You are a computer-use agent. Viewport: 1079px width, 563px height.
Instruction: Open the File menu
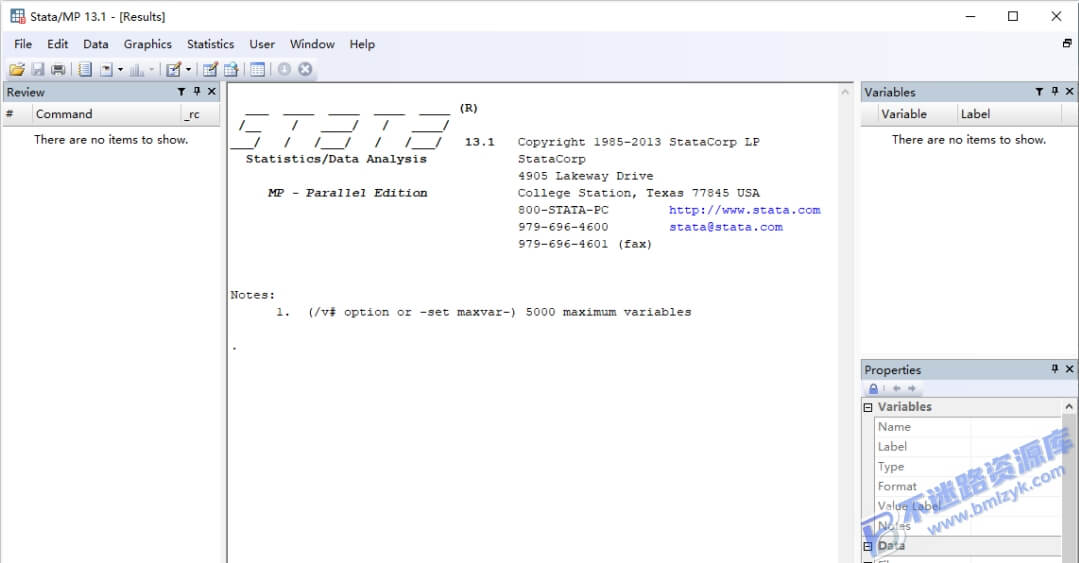[23, 44]
